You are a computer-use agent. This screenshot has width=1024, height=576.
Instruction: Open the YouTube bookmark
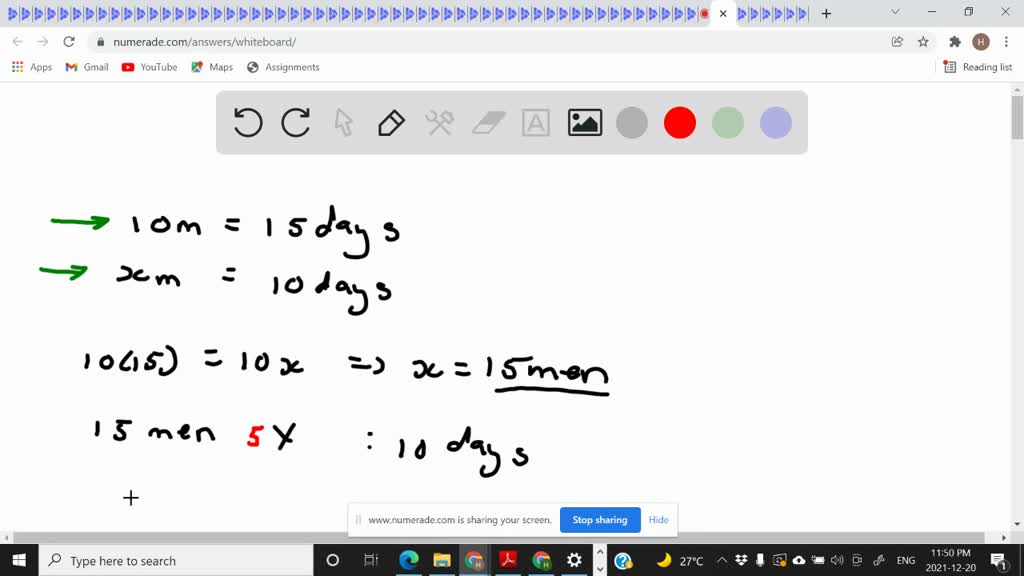pos(150,67)
